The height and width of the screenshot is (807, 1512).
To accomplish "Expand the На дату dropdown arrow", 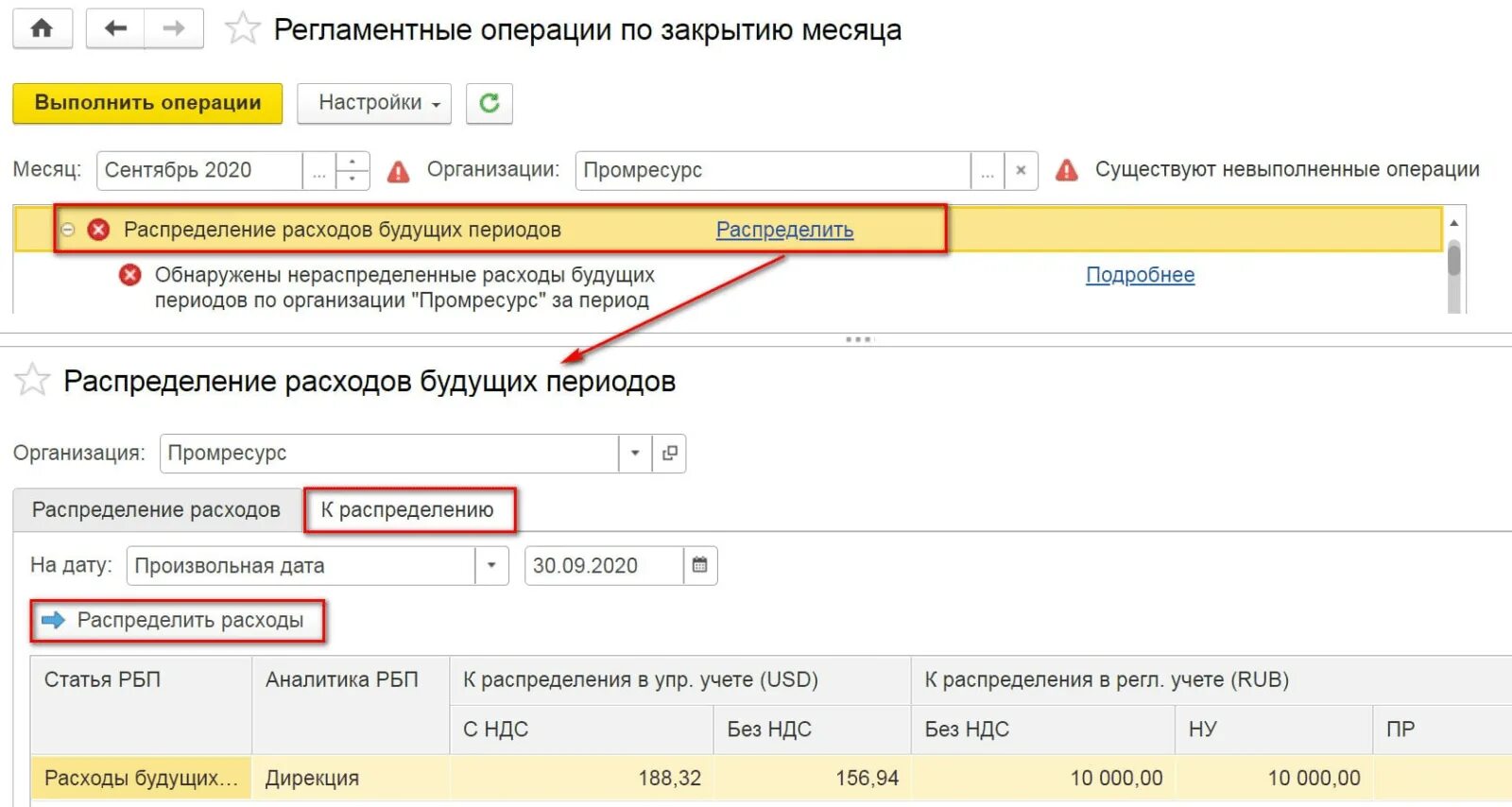I will coord(491,565).
